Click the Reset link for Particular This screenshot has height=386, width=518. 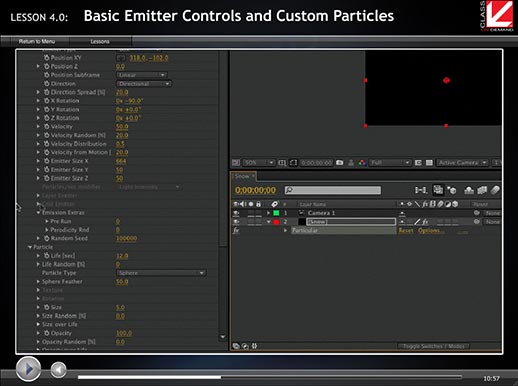tap(406, 231)
